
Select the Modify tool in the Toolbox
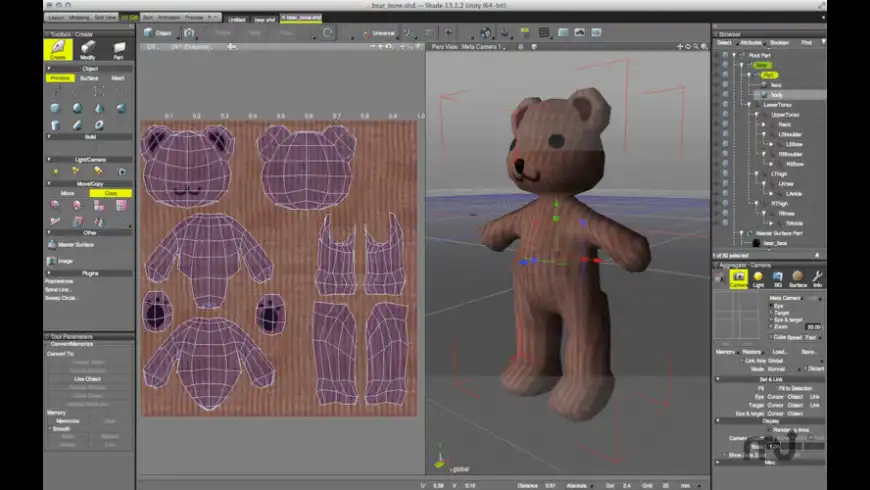point(89,50)
